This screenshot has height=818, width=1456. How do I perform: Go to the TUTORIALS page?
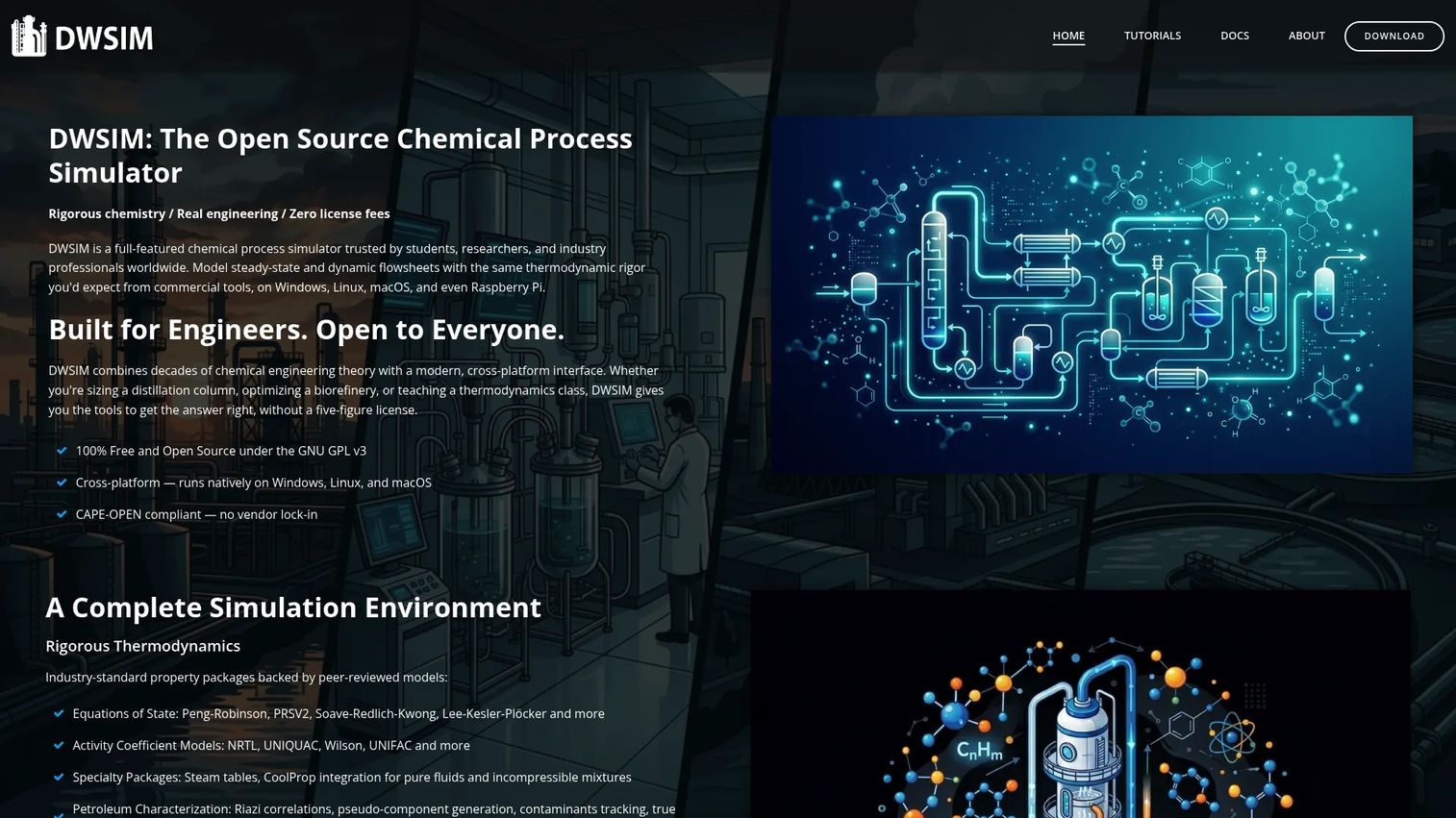tap(1152, 36)
